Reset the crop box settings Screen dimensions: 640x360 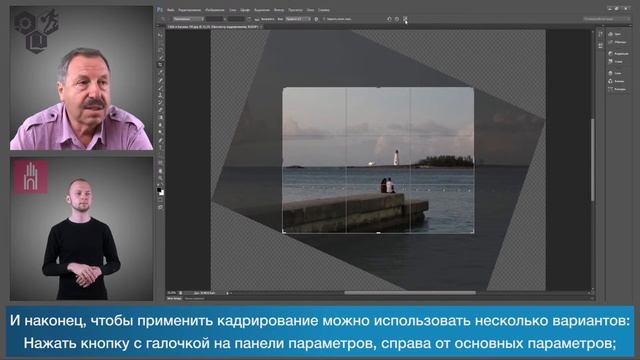[x=389, y=19]
